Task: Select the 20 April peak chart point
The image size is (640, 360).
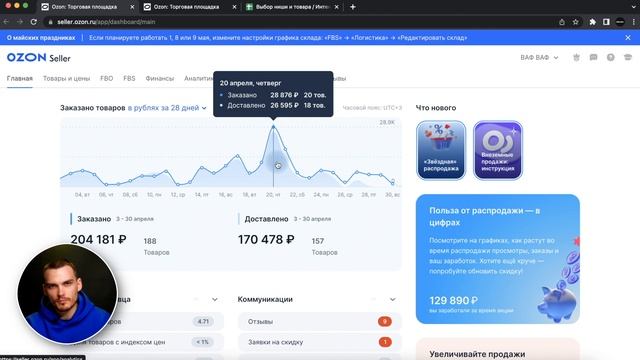Action: coord(273,127)
